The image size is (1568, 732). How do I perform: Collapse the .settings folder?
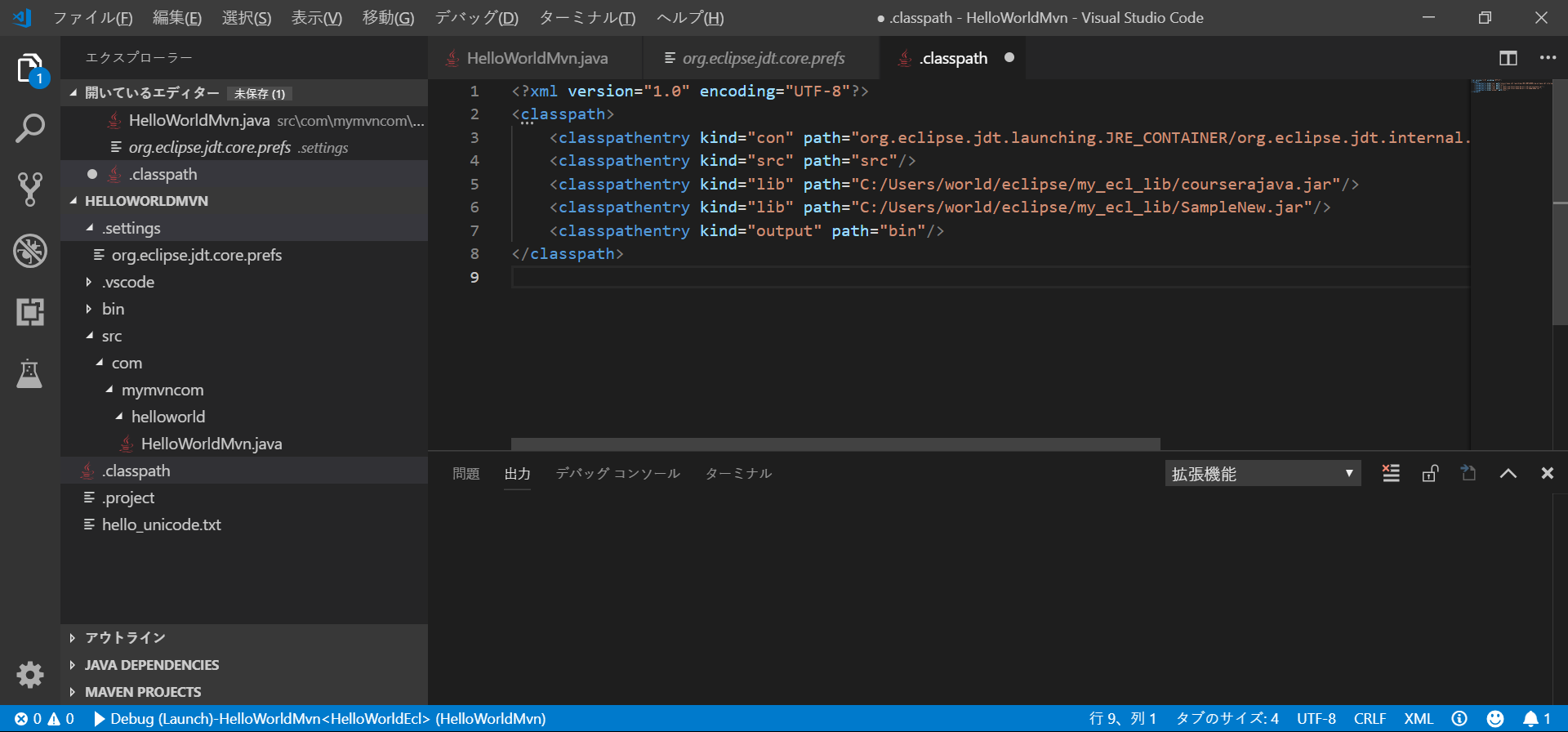coord(131,228)
